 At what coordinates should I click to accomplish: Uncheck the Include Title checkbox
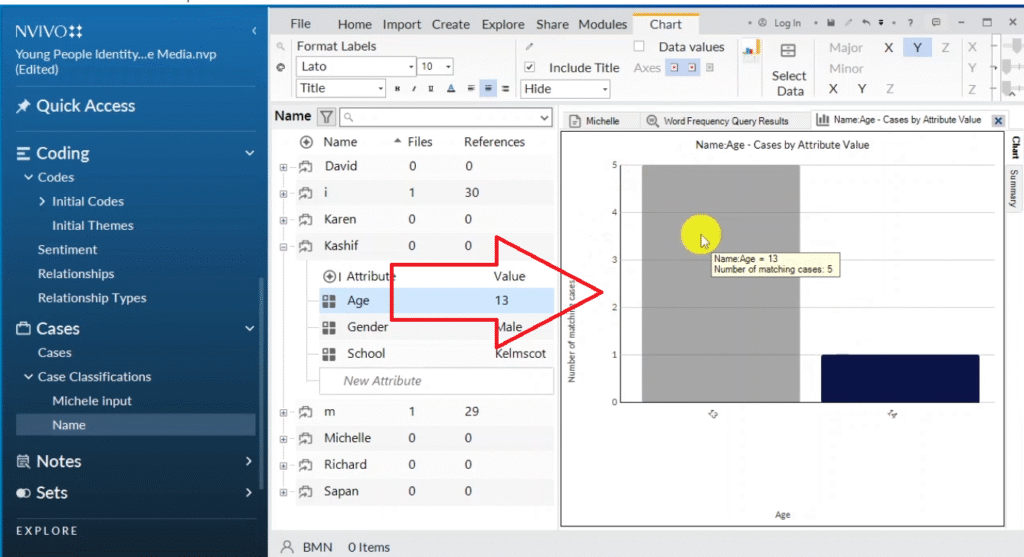tap(531, 68)
